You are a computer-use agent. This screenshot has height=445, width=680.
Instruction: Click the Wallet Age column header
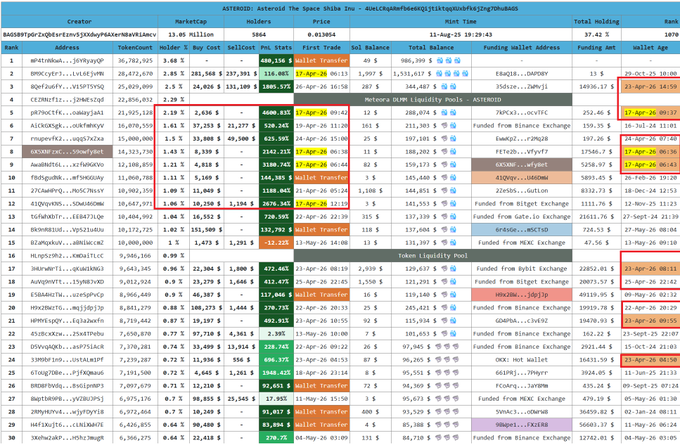click(x=650, y=48)
